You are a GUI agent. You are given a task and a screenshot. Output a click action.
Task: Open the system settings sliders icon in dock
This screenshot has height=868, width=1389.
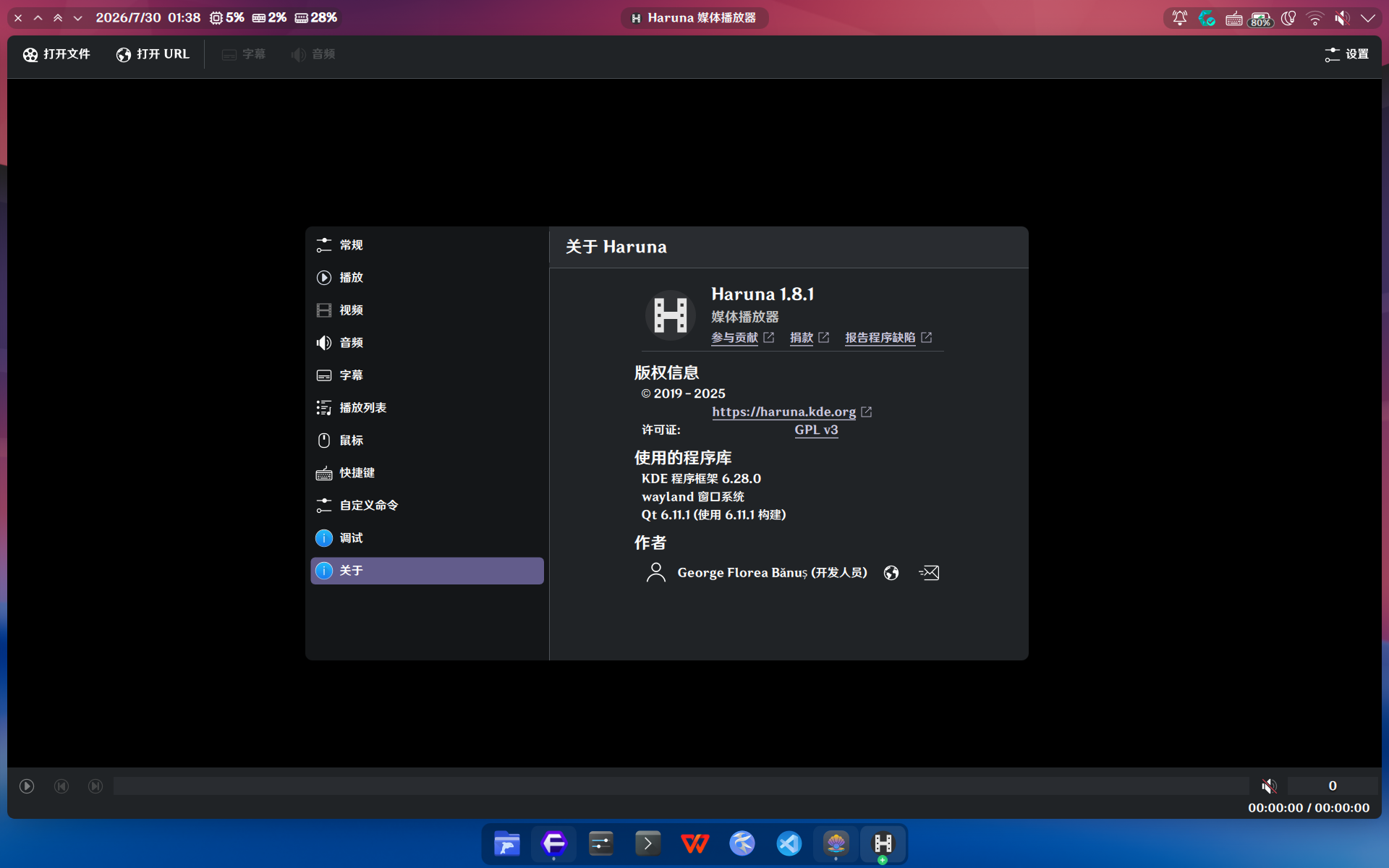pyautogui.click(x=601, y=843)
